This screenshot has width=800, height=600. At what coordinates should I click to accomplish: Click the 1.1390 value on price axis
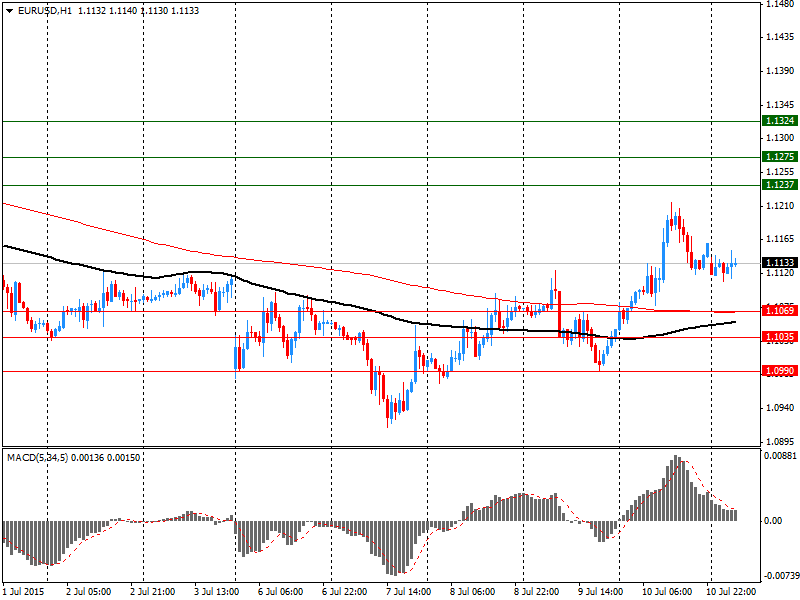780,71
